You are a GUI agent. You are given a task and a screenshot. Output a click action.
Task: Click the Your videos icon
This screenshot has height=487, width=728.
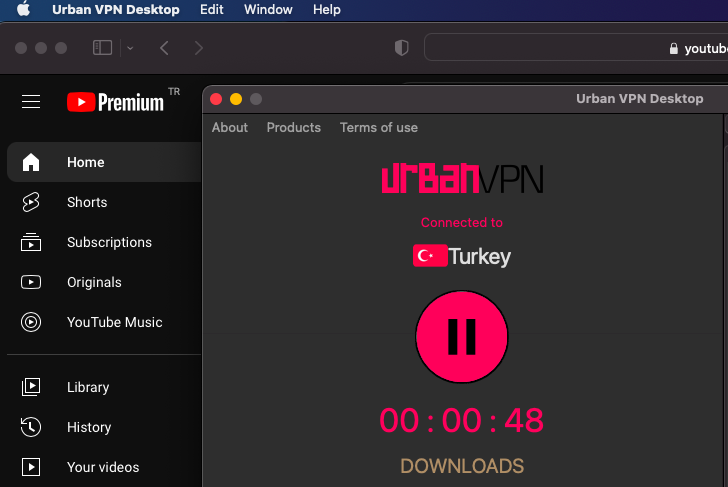tap(31, 467)
